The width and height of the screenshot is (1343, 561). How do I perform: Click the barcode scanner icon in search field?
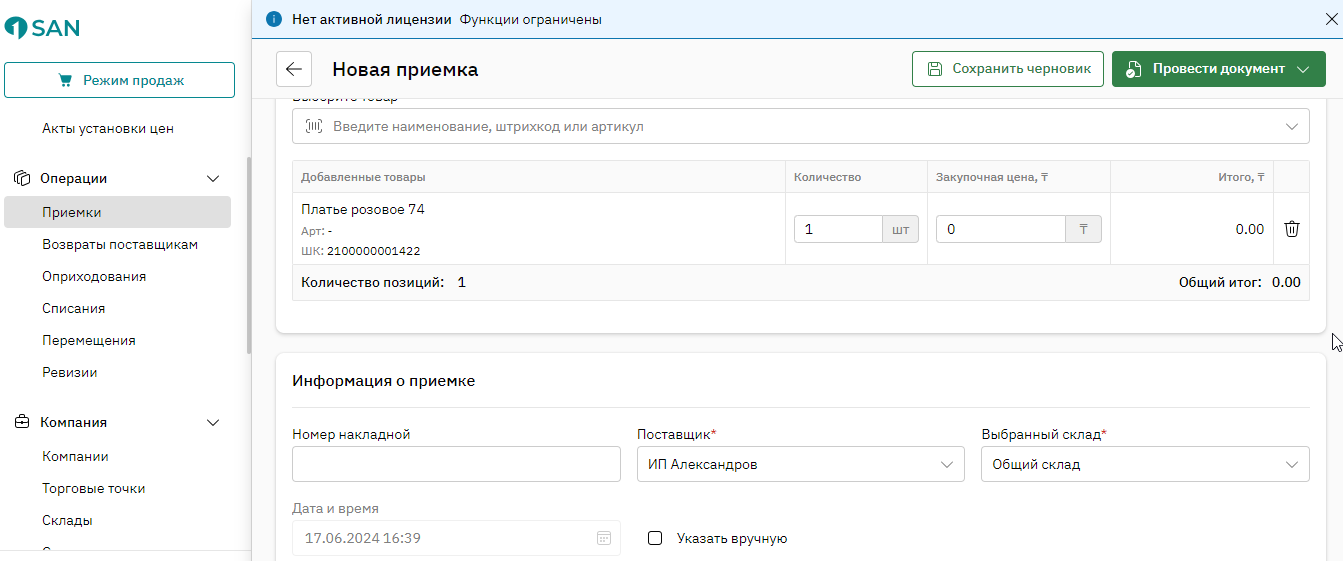[x=315, y=127]
